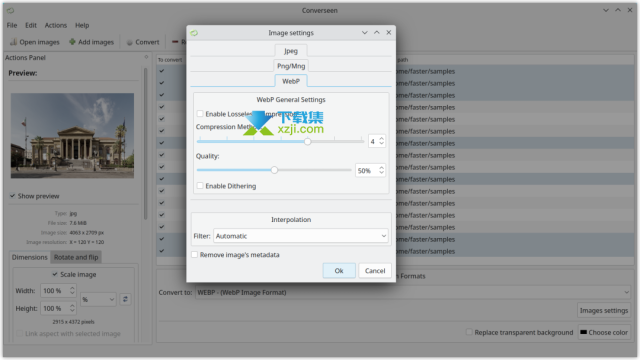The height and width of the screenshot is (360, 640).
Task: Click Cancel in Image settings
Action: (375, 271)
